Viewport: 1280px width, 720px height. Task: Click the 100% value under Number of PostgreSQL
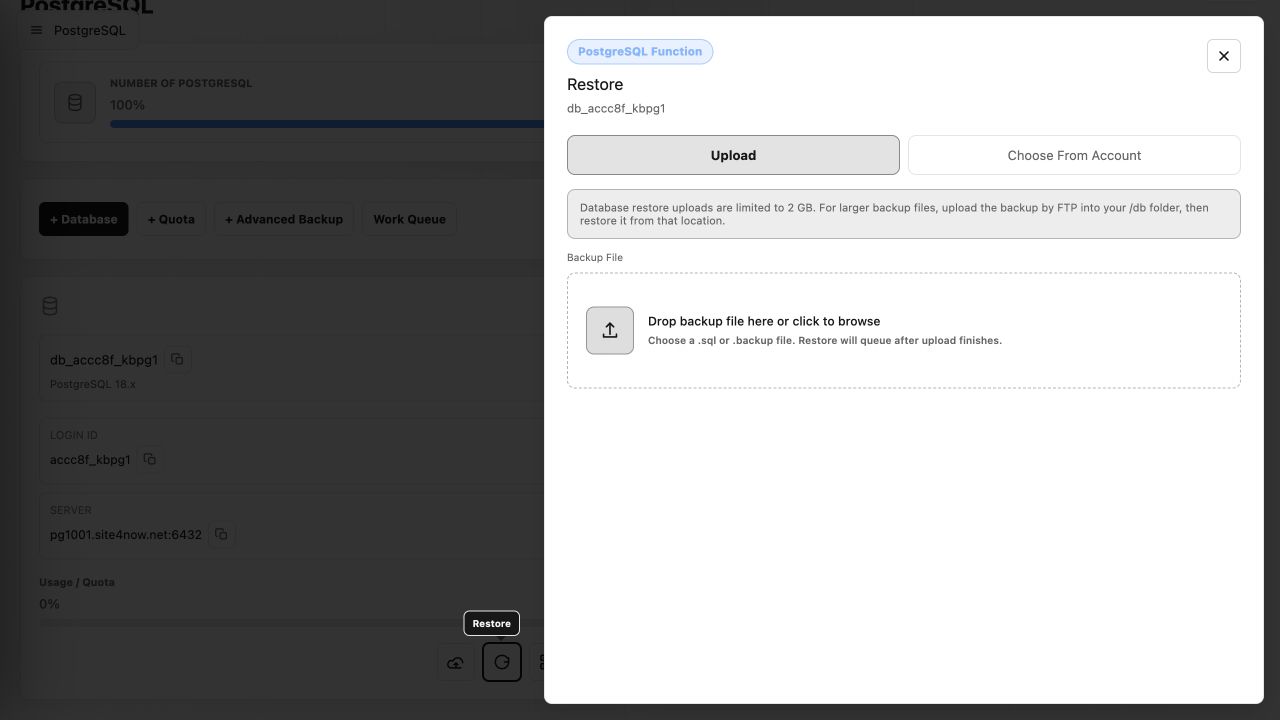pyautogui.click(x=127, y=105)
